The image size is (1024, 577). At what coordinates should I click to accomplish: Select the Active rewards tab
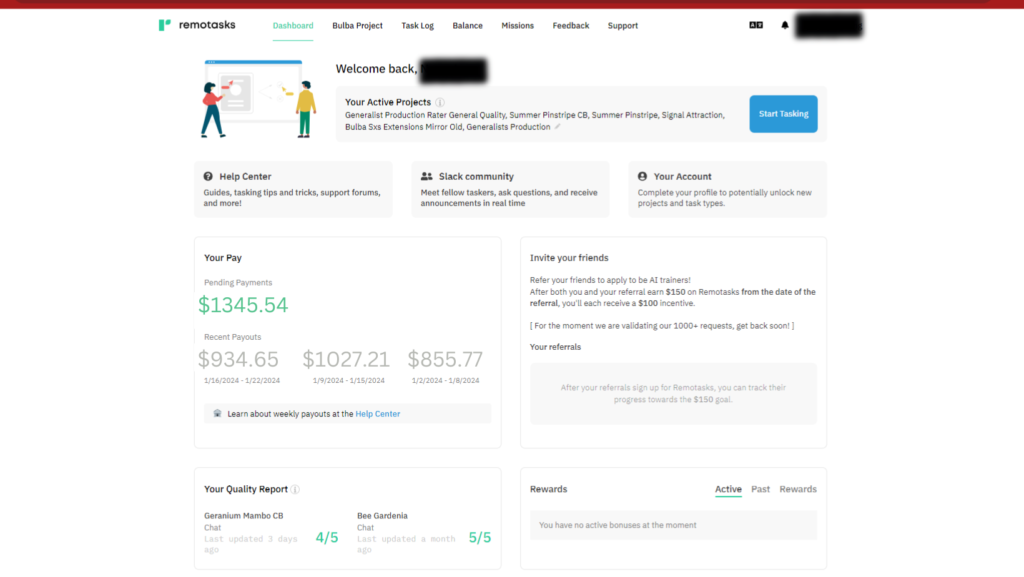click(x=728, y=489)
